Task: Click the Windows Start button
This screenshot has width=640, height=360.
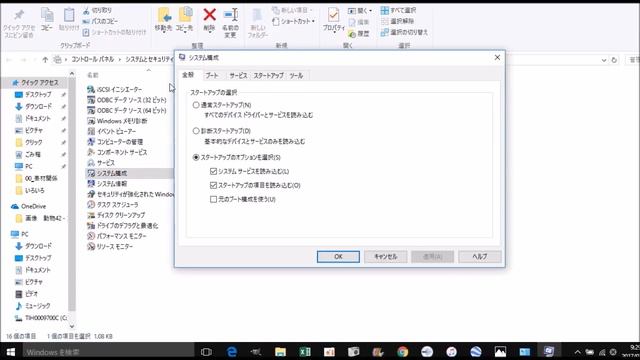Action: 11,351
